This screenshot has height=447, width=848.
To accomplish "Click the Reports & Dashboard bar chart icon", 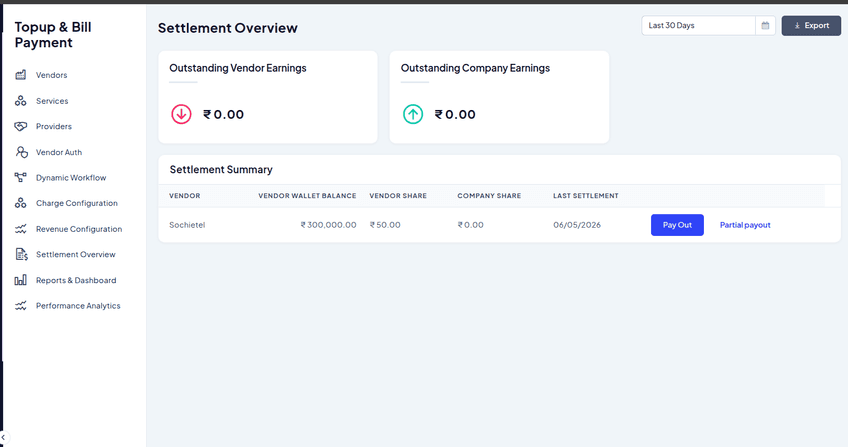I will coord(21,280).
